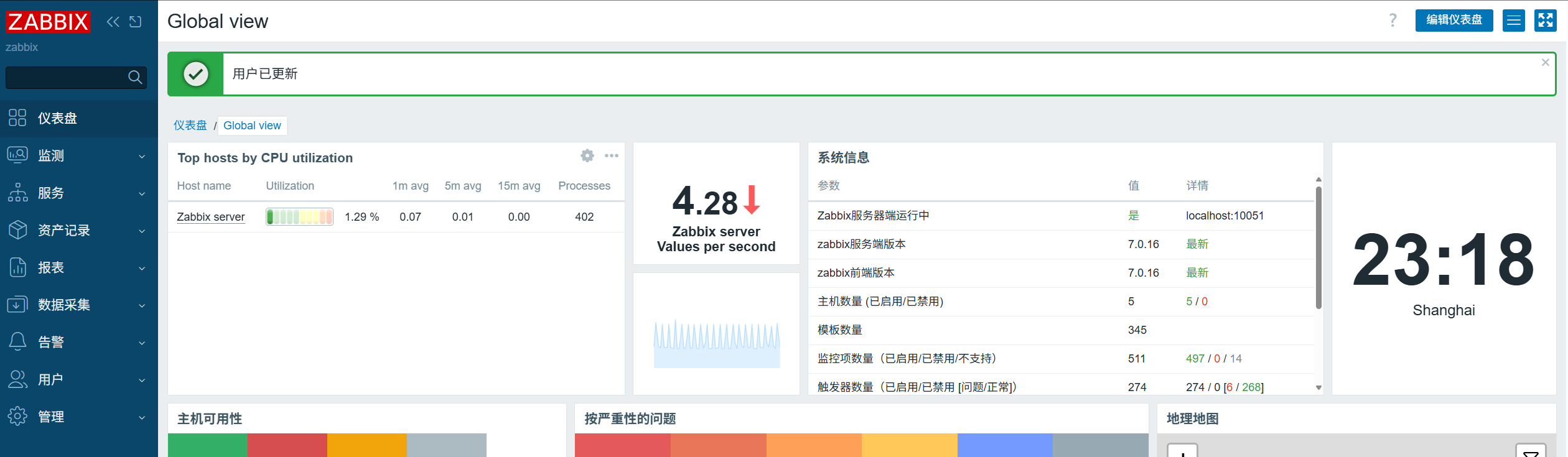This screenshot has width=1568, height=457.
Task: Click the 仪表盘 grid icon in sidebar
Action: (x=17, y=118)
